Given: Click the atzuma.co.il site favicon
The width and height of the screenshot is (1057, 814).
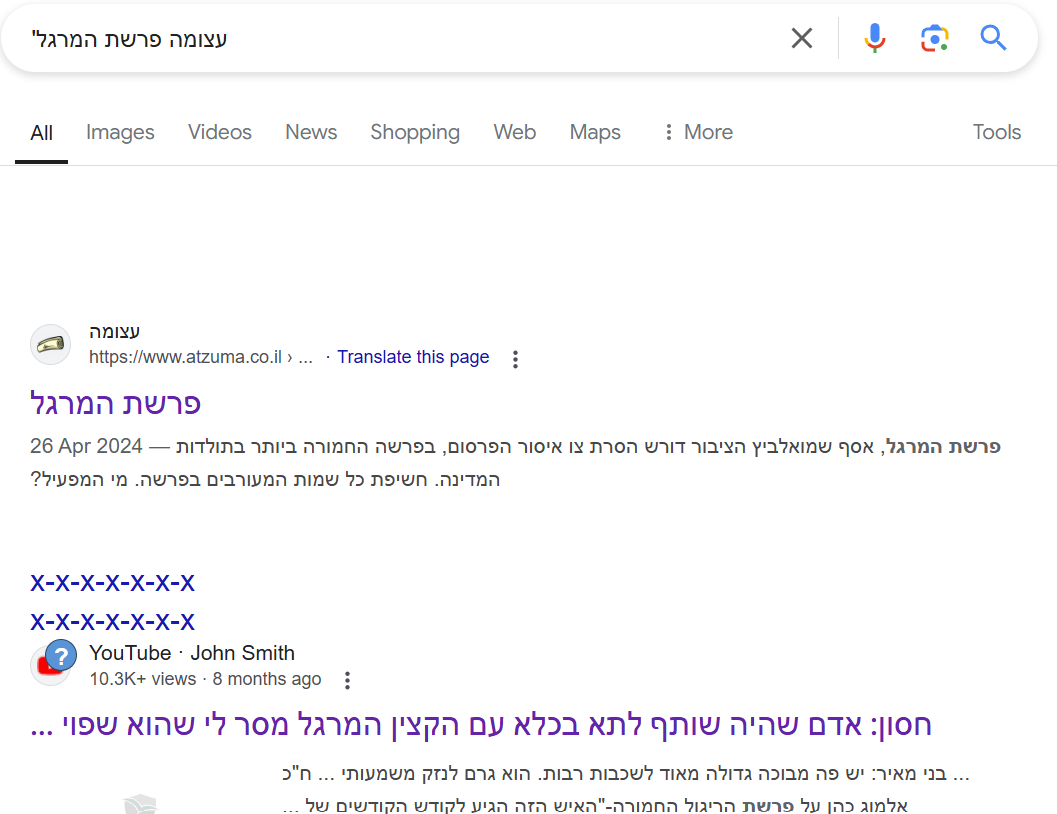Looking at the screenshot, I should 50,344.
